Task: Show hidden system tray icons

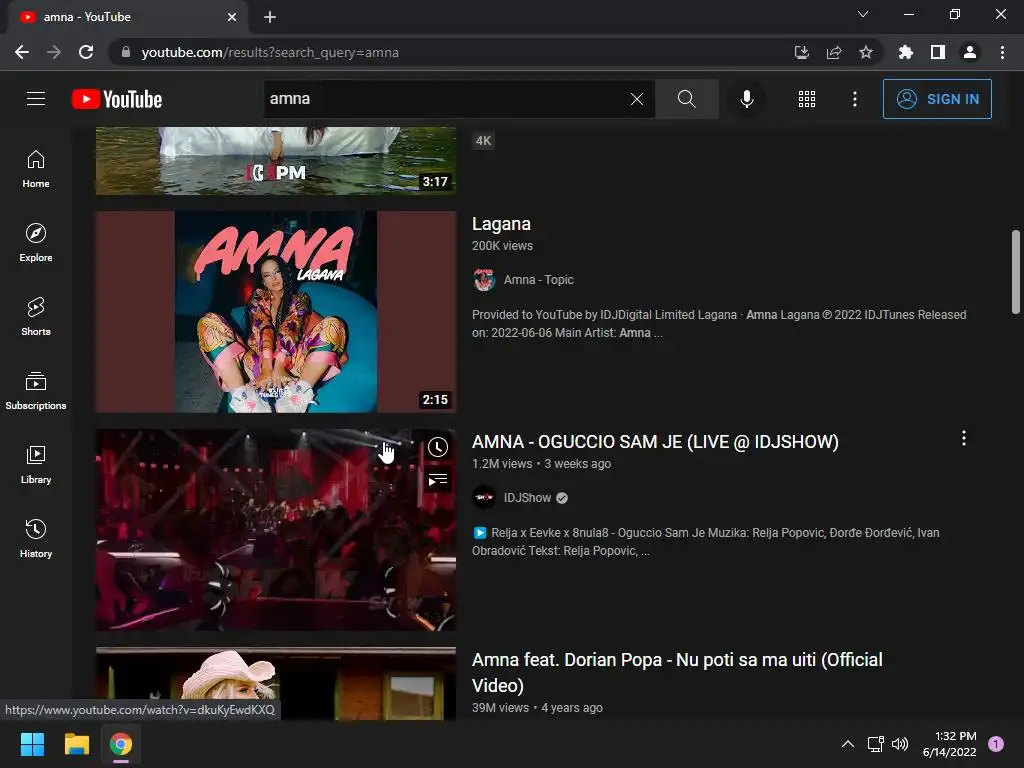Action: tap(848, 744)
